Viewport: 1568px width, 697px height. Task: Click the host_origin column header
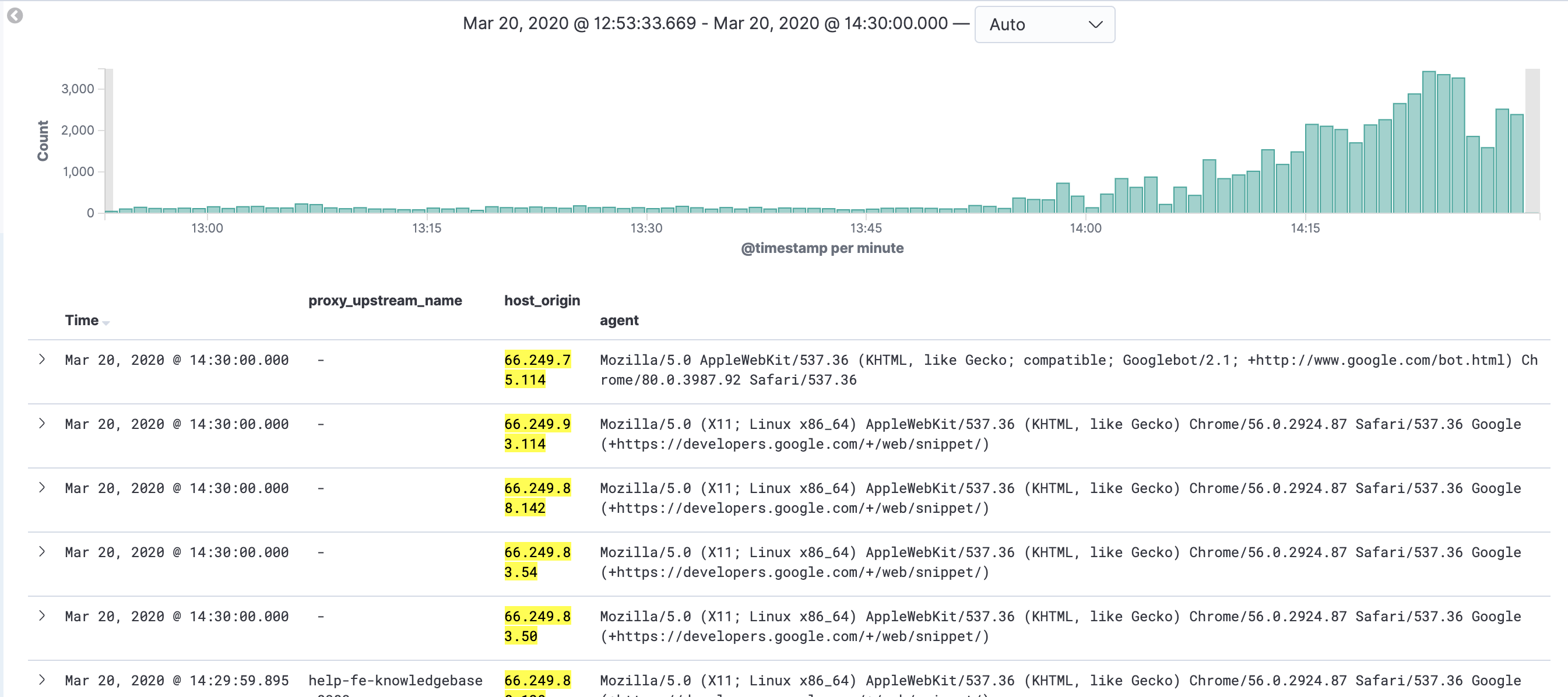pos(542,301)
